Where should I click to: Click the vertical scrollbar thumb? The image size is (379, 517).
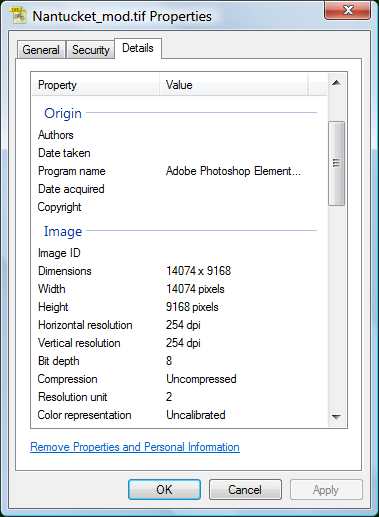(336, 163)
